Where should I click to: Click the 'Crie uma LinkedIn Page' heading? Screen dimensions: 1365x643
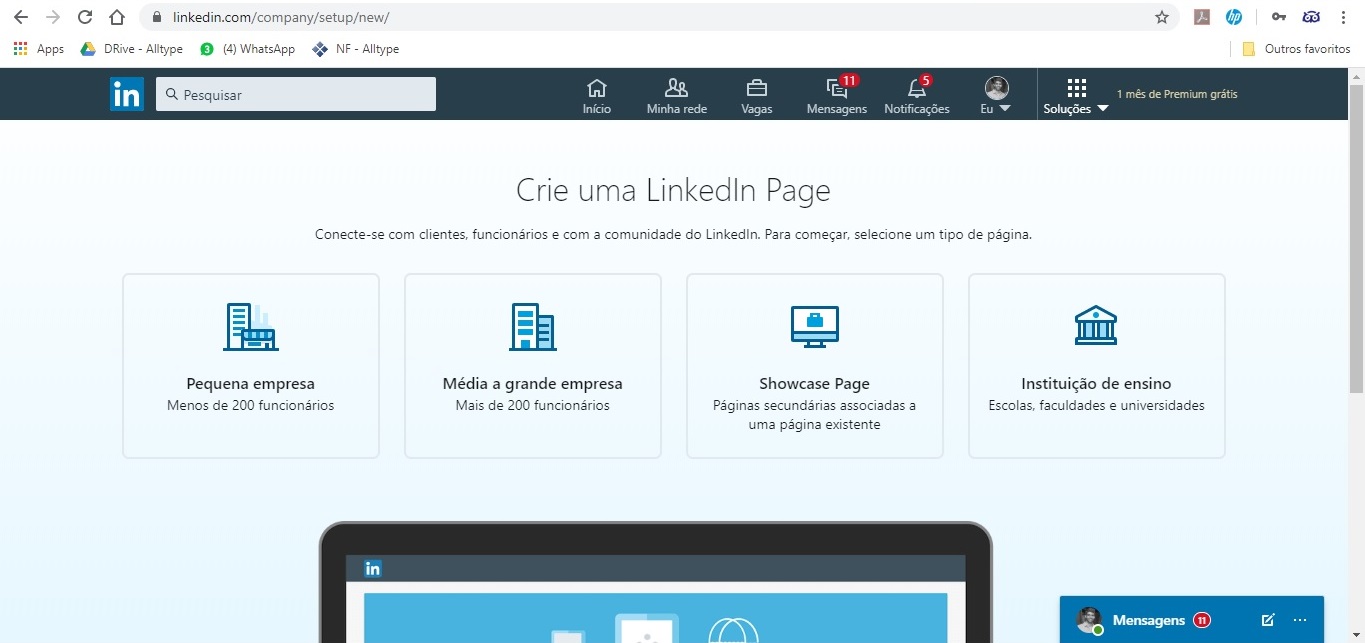point(673,190)
